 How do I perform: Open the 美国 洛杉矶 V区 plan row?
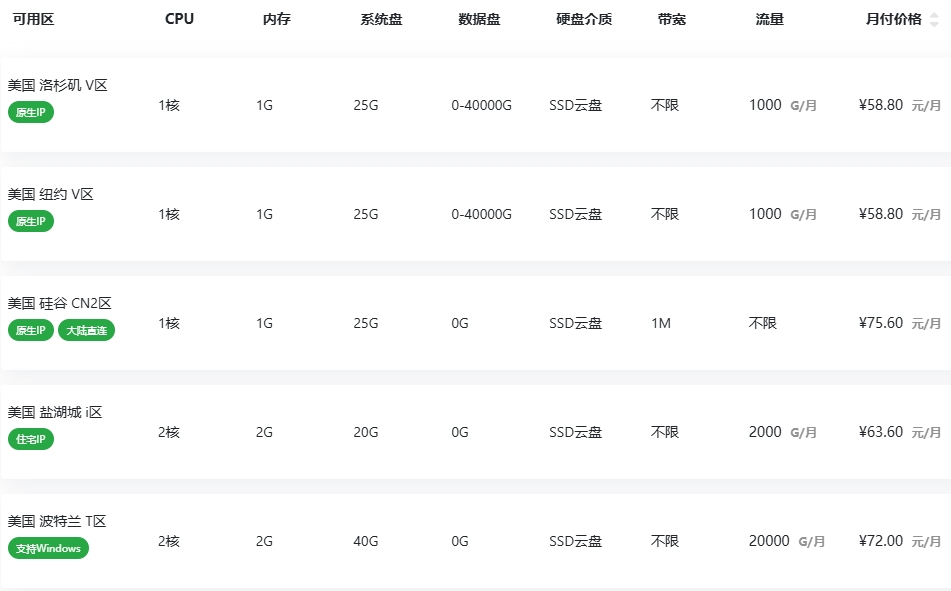476,105
